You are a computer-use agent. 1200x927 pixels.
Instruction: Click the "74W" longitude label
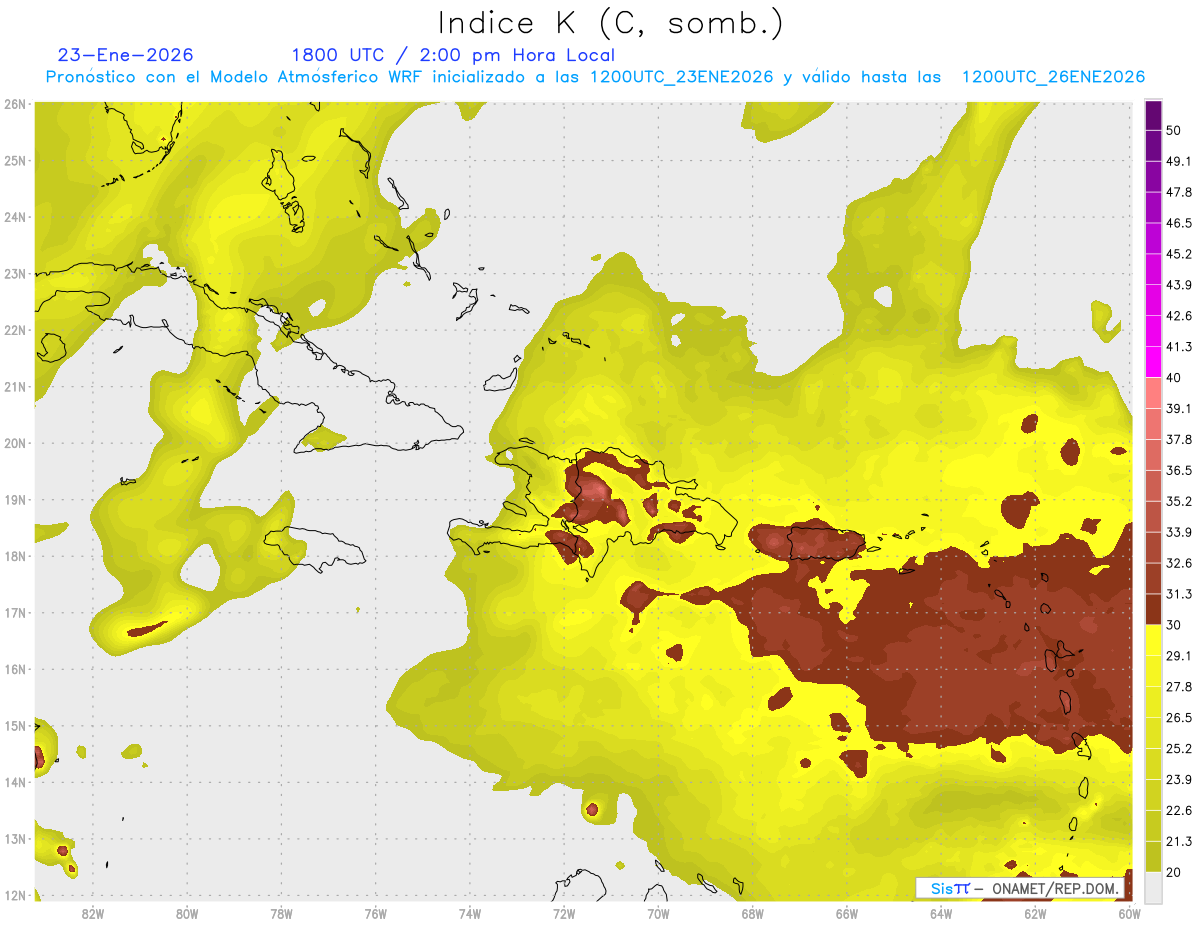tap(470, 913)
